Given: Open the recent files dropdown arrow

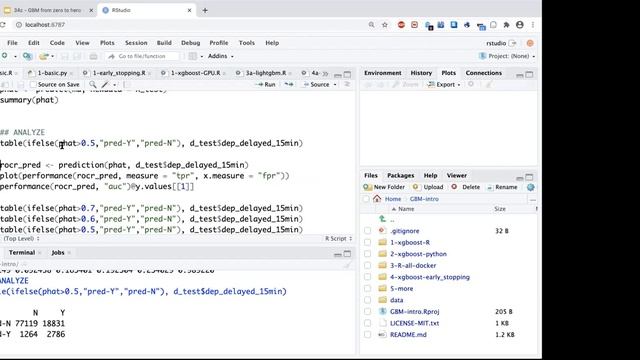Looking at the screenshot, I should [x=53, y=56].
